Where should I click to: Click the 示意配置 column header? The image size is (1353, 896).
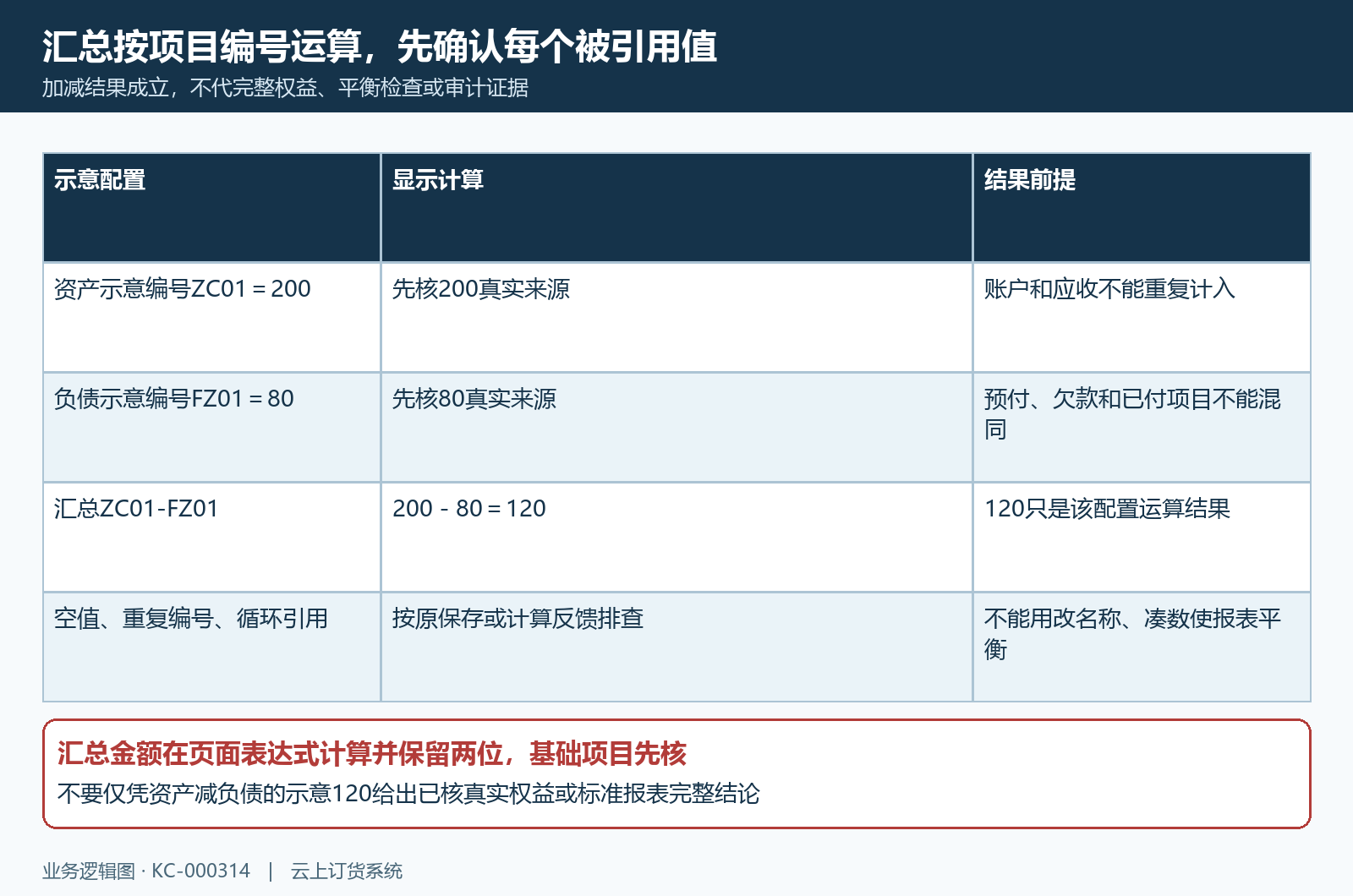[212, 208]
